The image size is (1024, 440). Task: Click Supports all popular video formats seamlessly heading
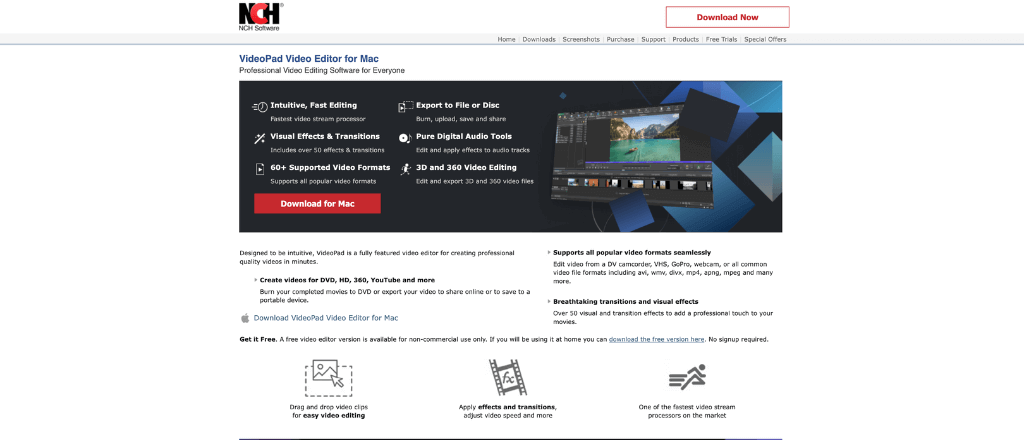pyautogui.click(x=632, y=252)
